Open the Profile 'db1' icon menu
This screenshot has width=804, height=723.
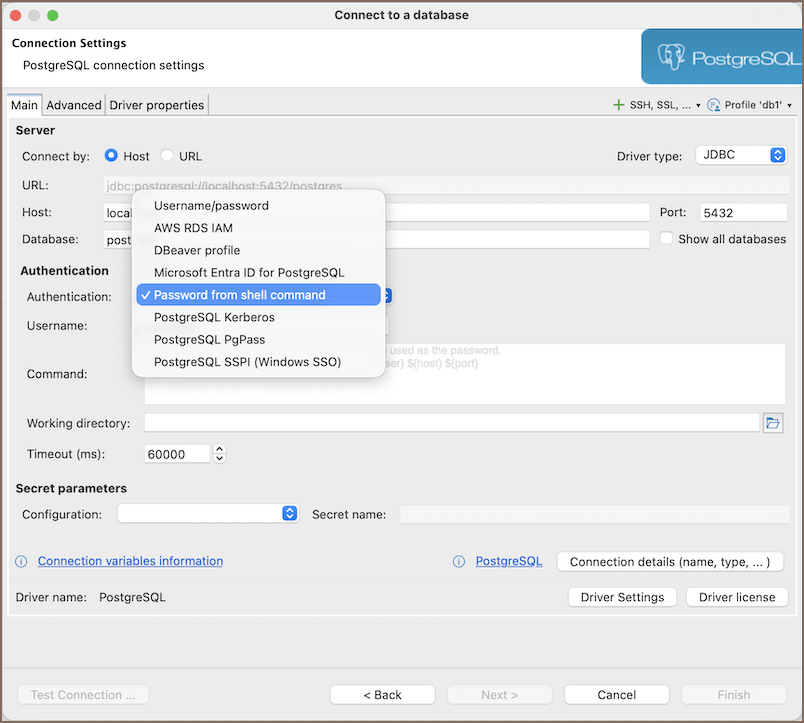[x=713, y=105]
